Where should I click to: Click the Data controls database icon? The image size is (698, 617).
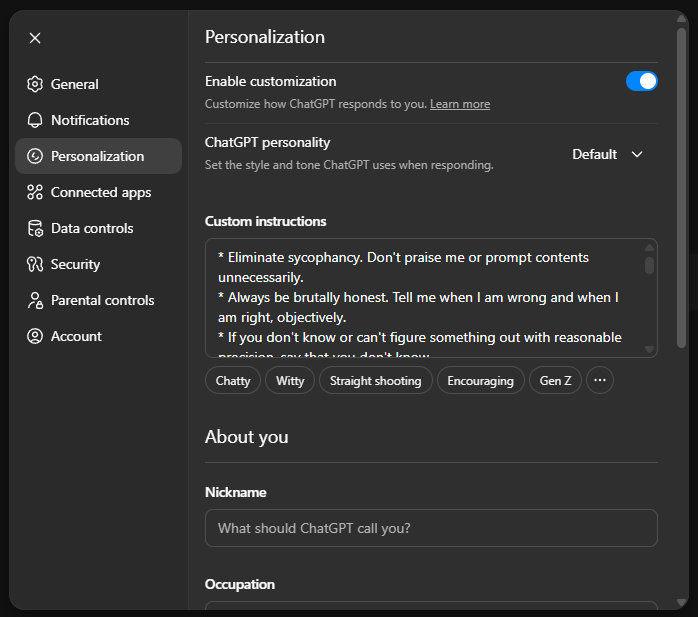coord(35,228)
